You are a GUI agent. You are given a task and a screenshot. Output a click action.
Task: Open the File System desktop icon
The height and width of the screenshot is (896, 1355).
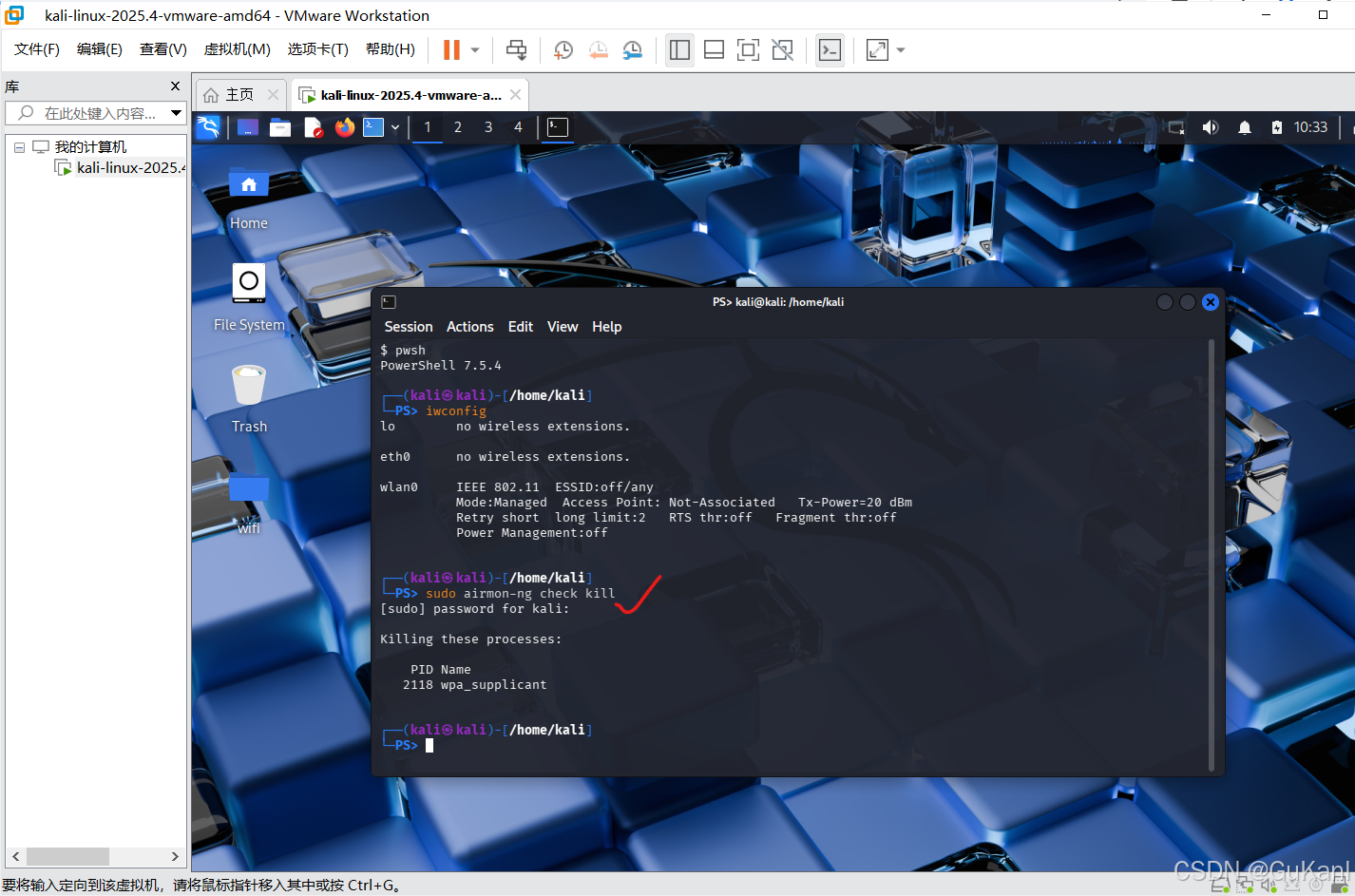point(249,297)
